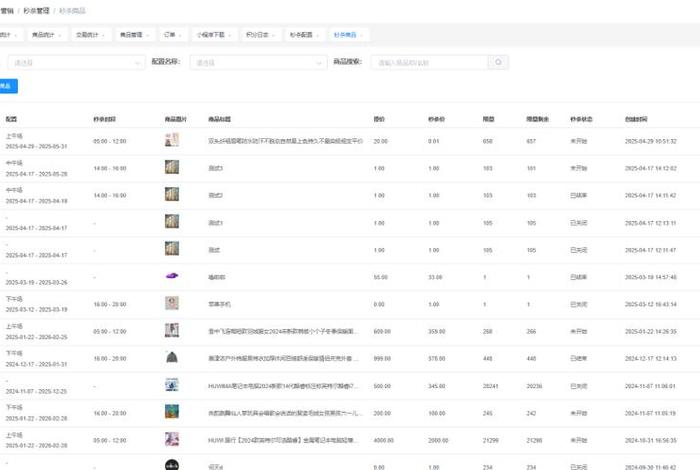Open thumbnail in 2025-04-17 12:11:47 row
This screenshot has width=700, height=470.
pyautogui.click(x=172, y=249)
